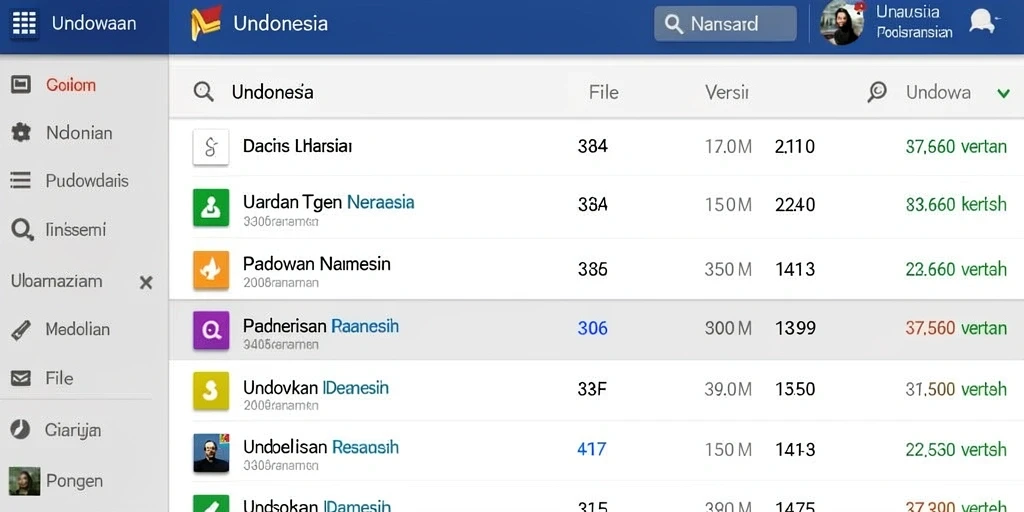Click the 22,530 vertsh value
Screen dimensions: 1024x512
(x=956, y=449)
